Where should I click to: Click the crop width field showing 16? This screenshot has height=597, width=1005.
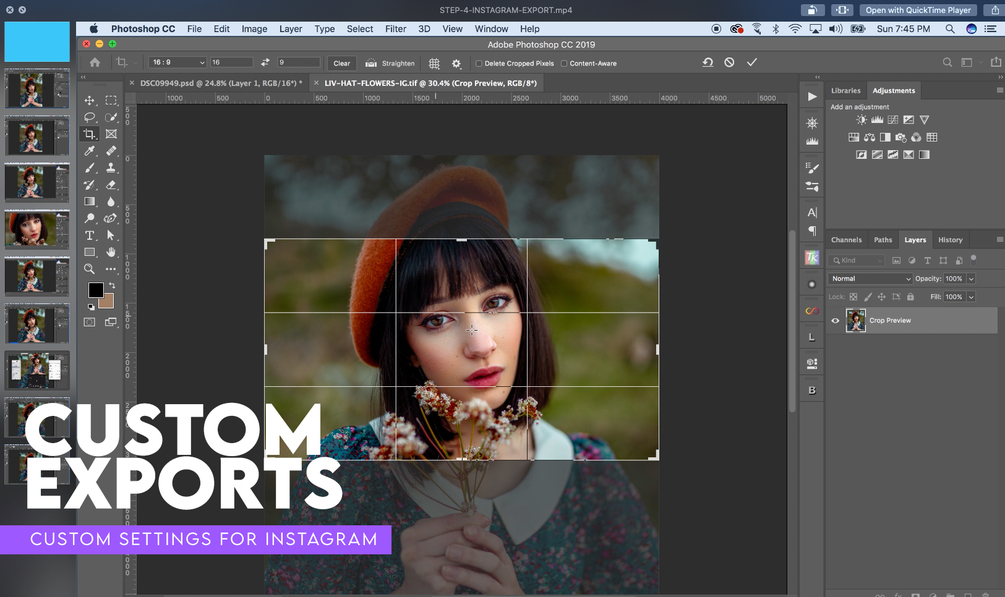[231, 62]
